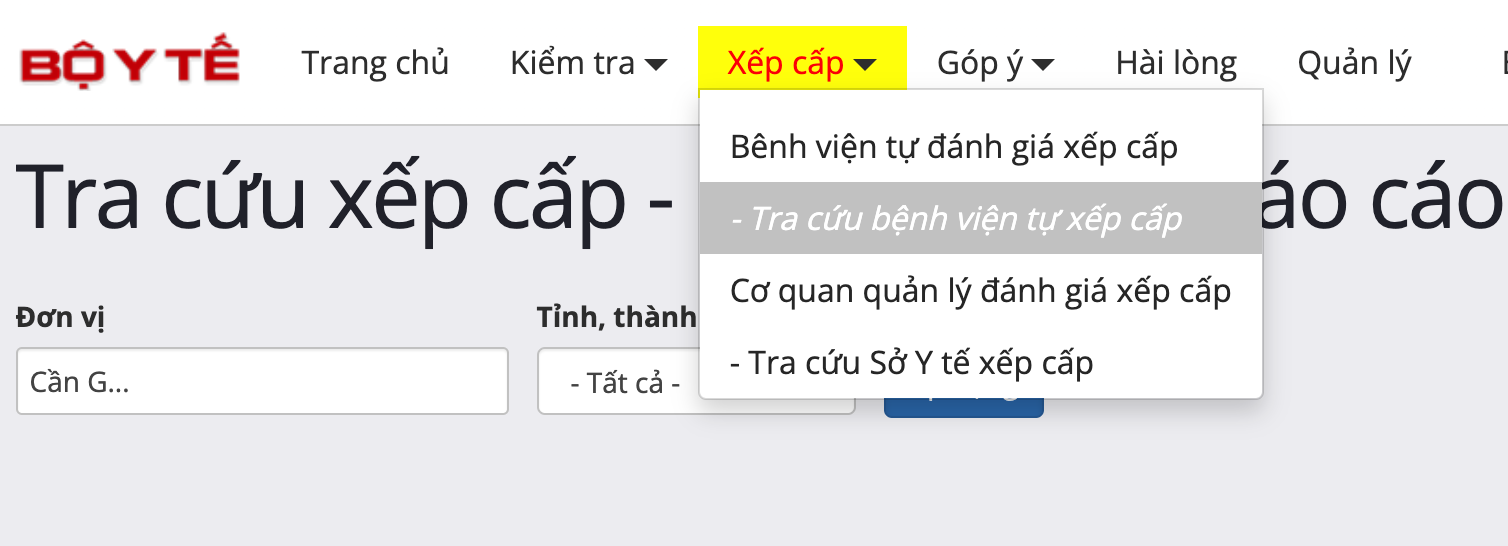Image resolution: width=1508 pixels, height=546 pixels.
Task: Select Cơ quan quản lý đánh giá xếp cấp
Action: pos(980,291)
